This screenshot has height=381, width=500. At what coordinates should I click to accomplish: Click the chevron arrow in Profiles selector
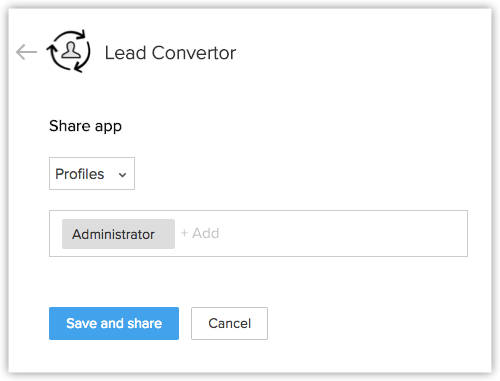click(x=122, y=175)
